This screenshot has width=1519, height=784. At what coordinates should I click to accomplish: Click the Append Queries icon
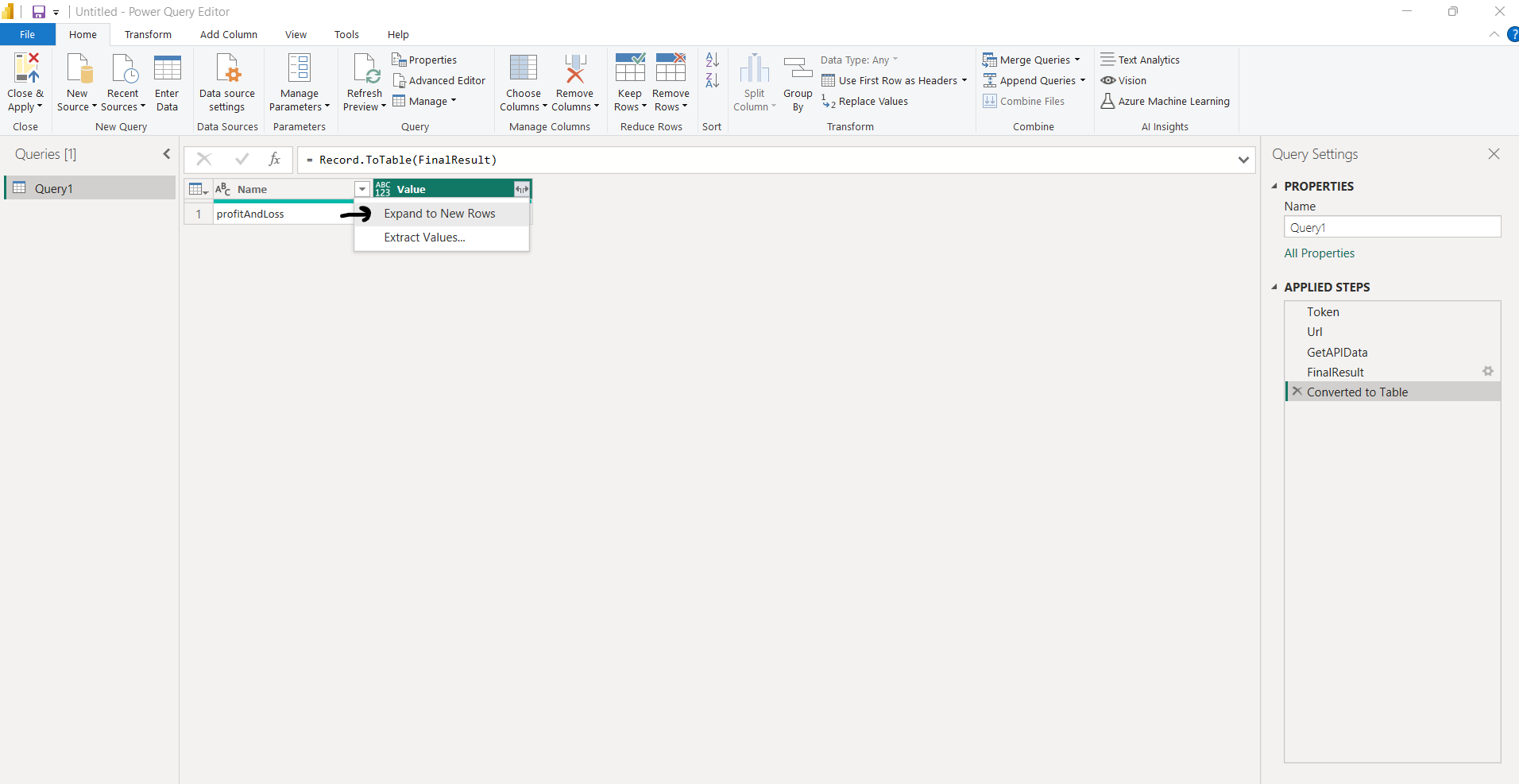[990, 80]
